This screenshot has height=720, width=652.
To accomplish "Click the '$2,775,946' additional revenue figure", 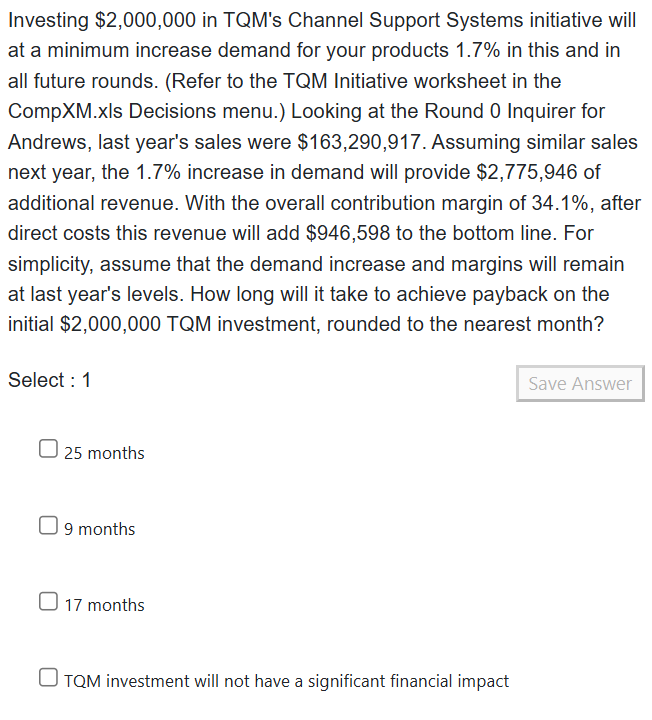I will pyautogui.click(x=527, y=173).
